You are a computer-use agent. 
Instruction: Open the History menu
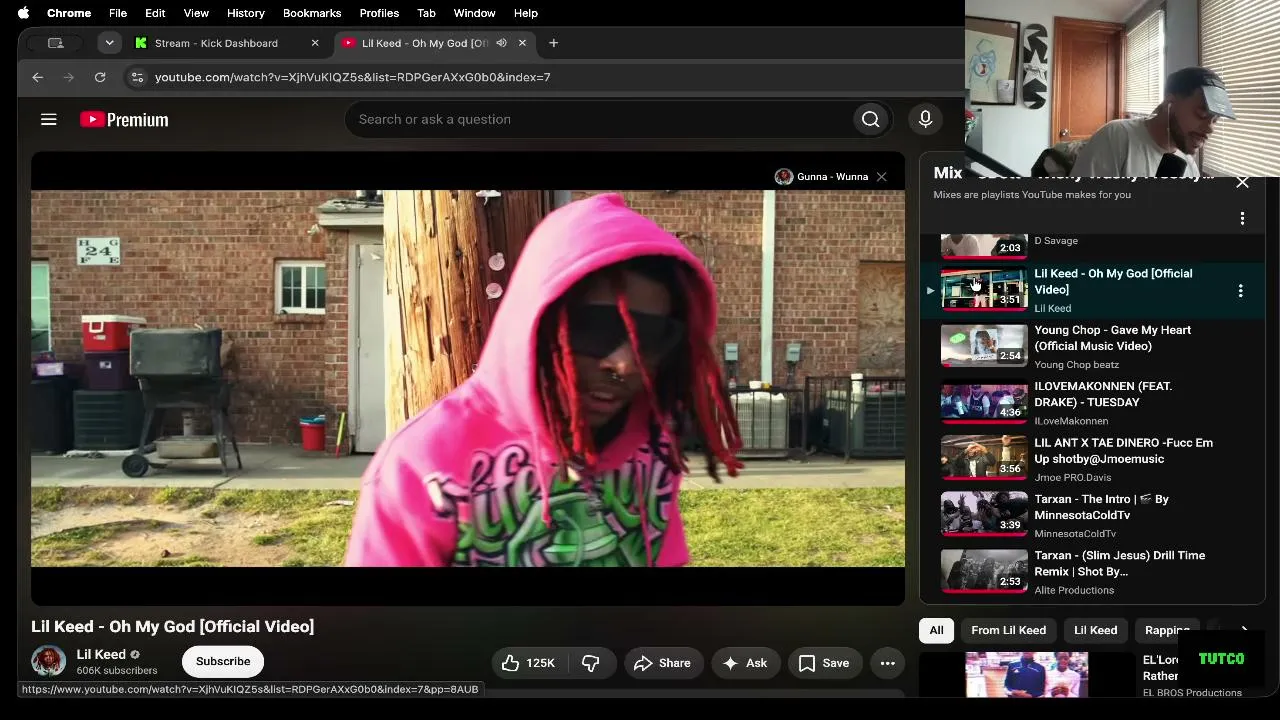point(245,13)
